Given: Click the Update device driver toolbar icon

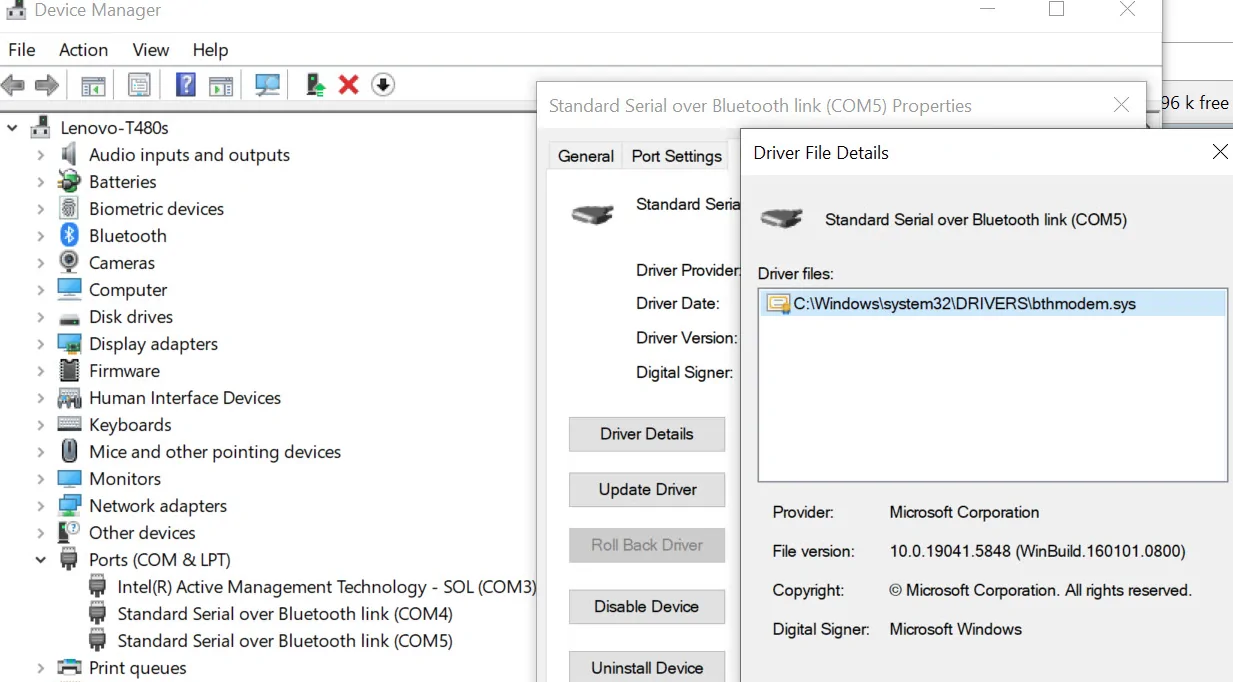Looking at the screenshot, I should (x=315, y=85).
